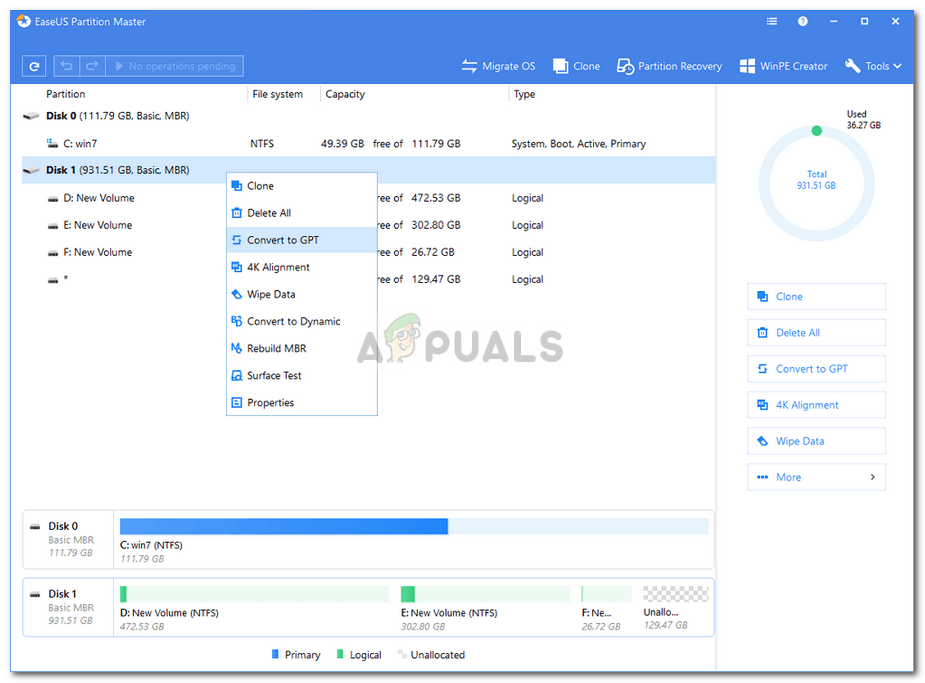
Task: Click the 472.53 GB capacity value
Action: (x=436, y=198)
